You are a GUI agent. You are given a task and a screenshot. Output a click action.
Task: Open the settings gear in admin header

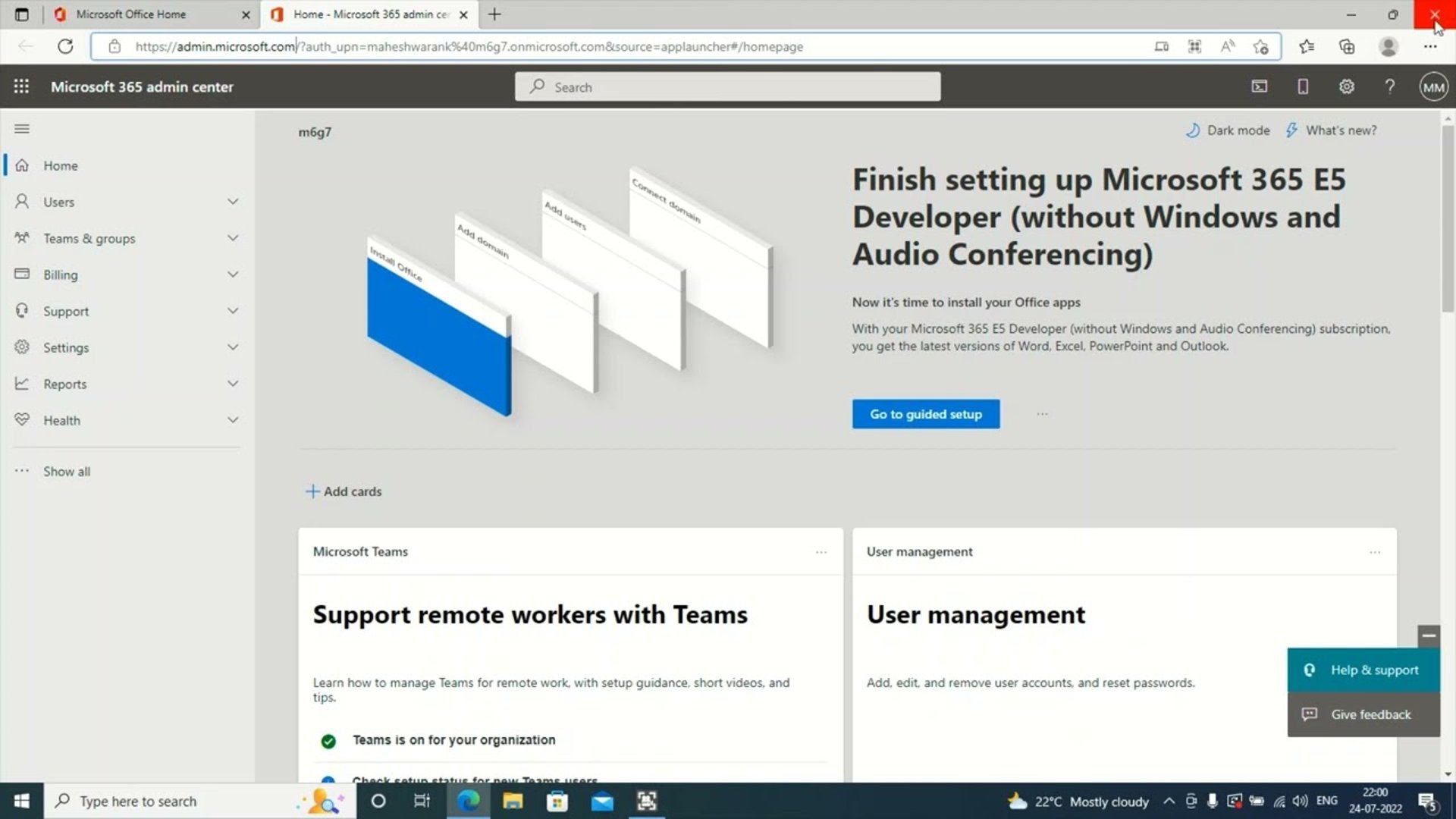point(1346,86)
